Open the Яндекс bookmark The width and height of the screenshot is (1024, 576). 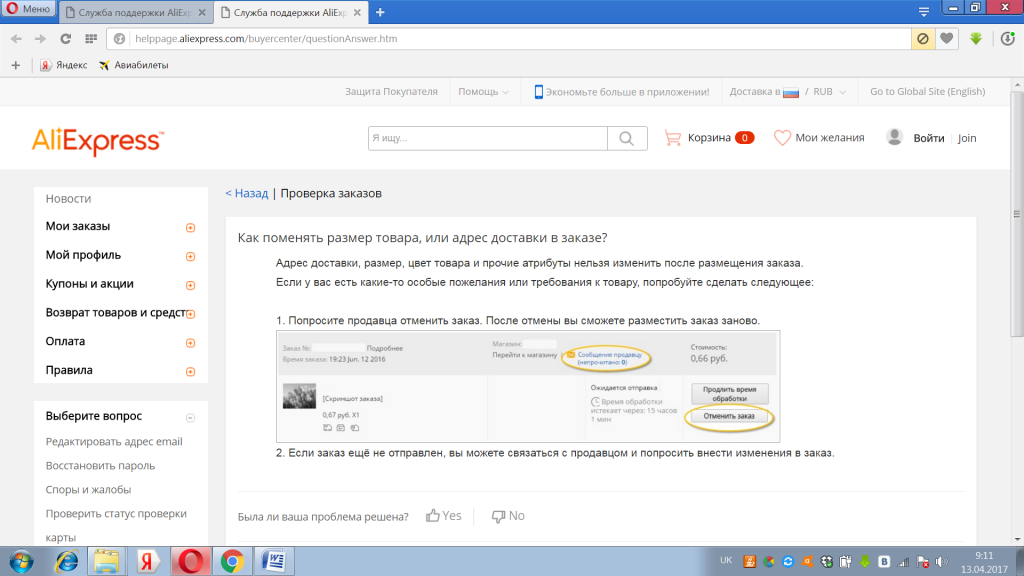[x=63, y=65]
